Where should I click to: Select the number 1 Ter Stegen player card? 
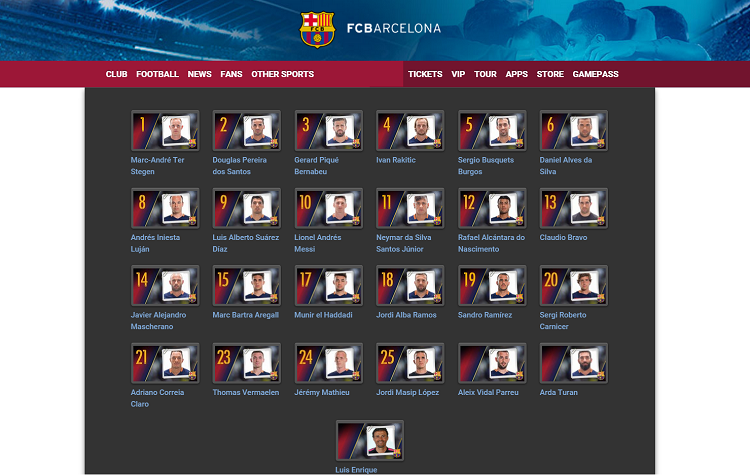coord(165,131)
